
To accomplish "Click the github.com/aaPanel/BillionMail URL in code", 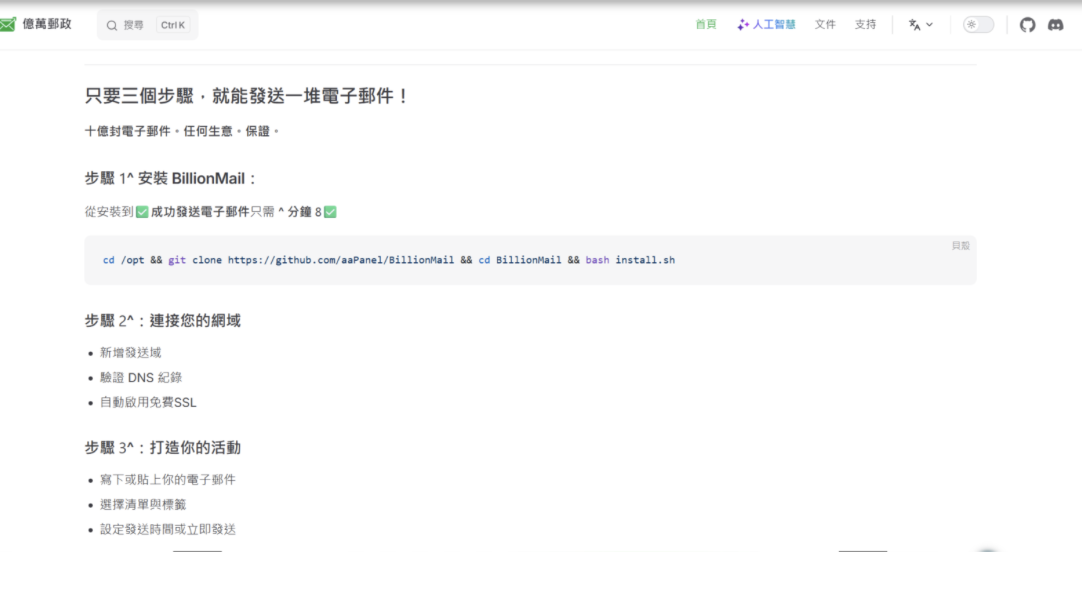I will pyautogui.click(x=341, y=260).
